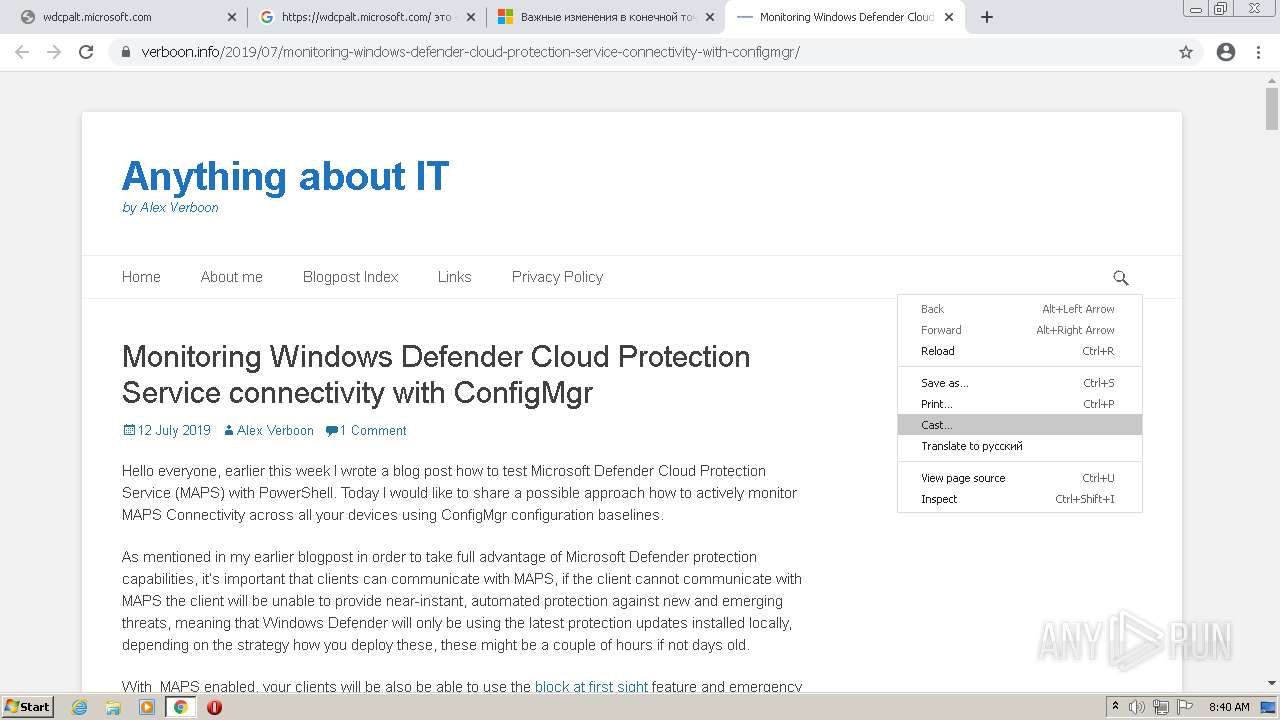Click the Chrome taskbar icon
The image size is (1280, 720).
[181, 707]
